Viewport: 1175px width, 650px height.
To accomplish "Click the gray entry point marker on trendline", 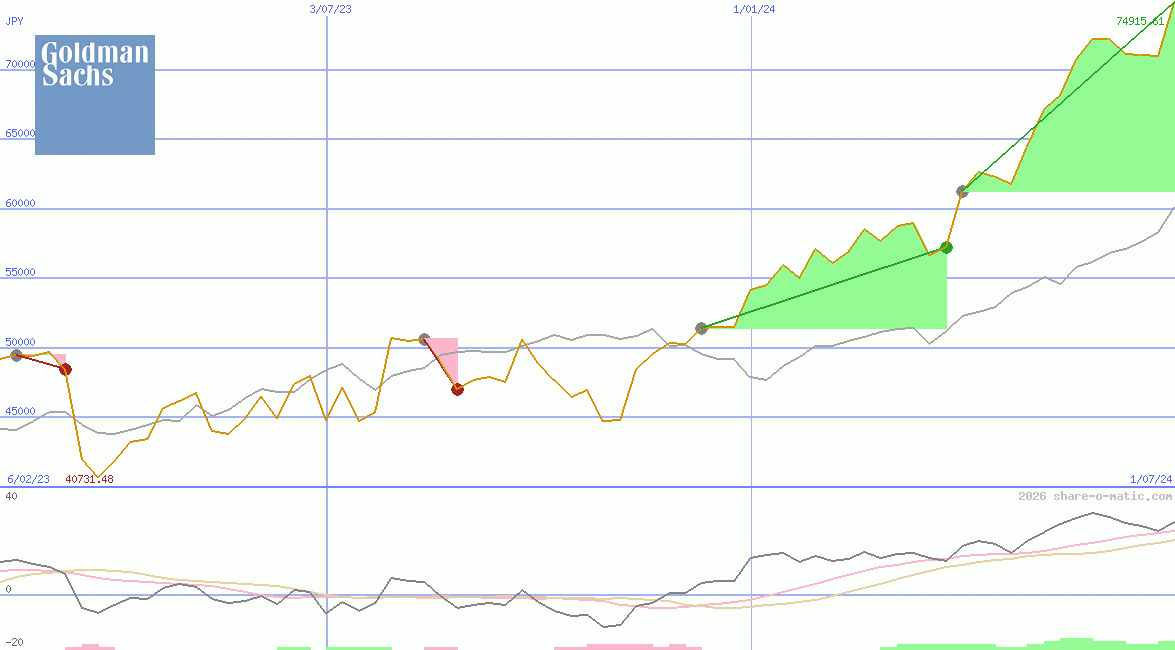I will (701, 327).
